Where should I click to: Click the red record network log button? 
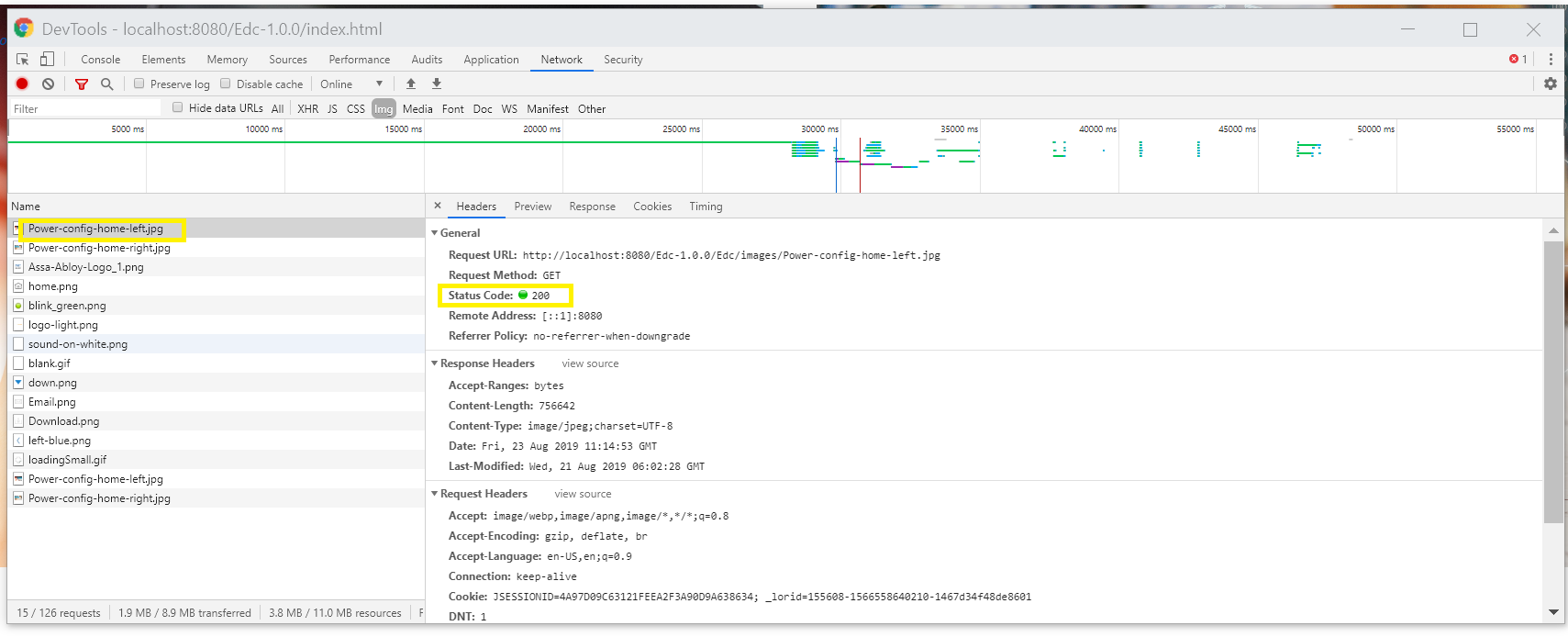(x=22, y=84)
